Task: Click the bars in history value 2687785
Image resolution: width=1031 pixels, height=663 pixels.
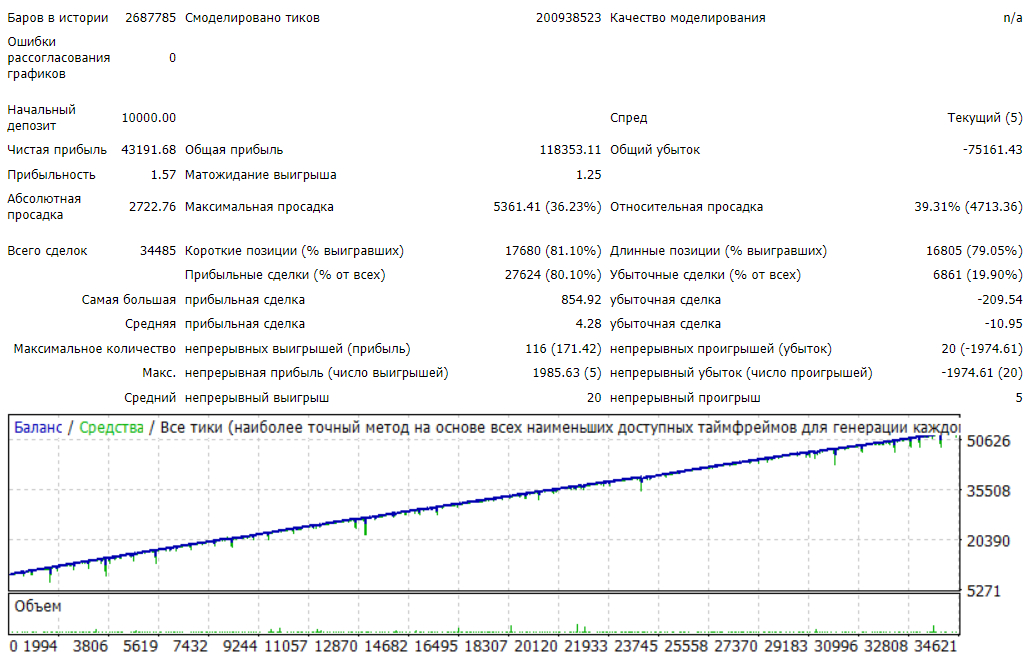Action: (151, 18)
